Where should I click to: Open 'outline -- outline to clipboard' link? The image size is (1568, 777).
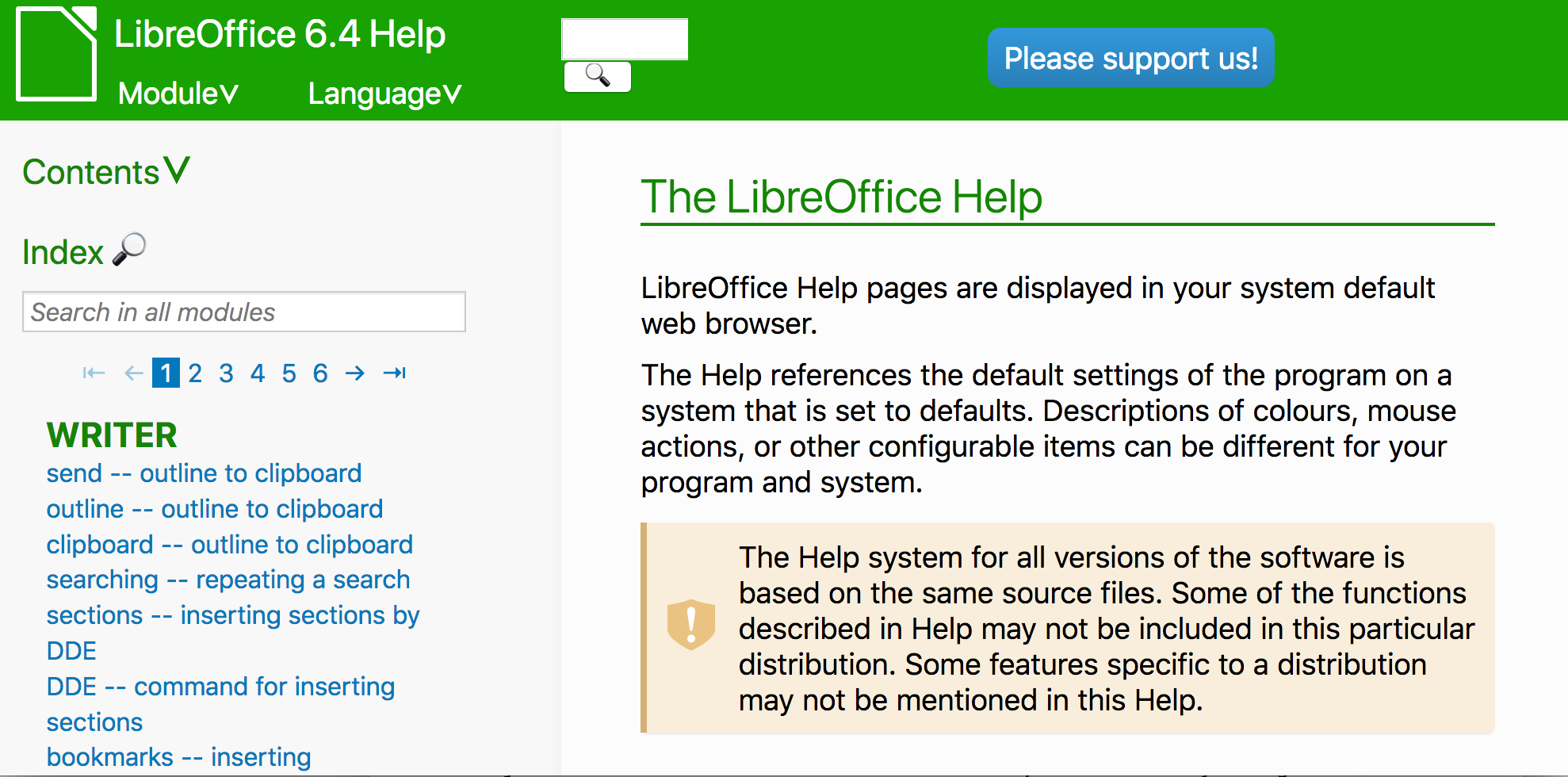pyautogui.click(x=215, y=509)
